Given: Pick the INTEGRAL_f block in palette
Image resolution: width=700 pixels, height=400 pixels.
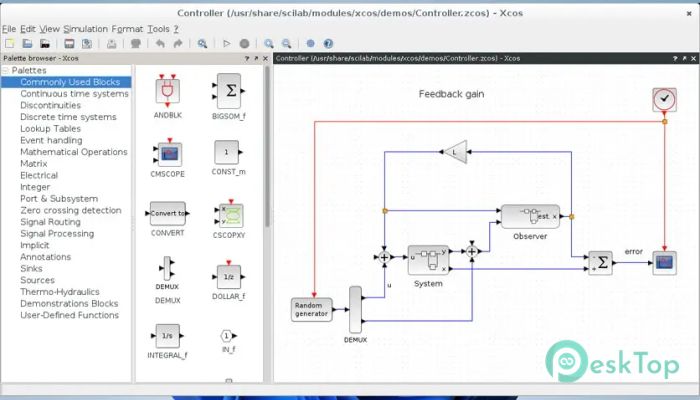Looking at the screenshot, I should pos(167,336).
